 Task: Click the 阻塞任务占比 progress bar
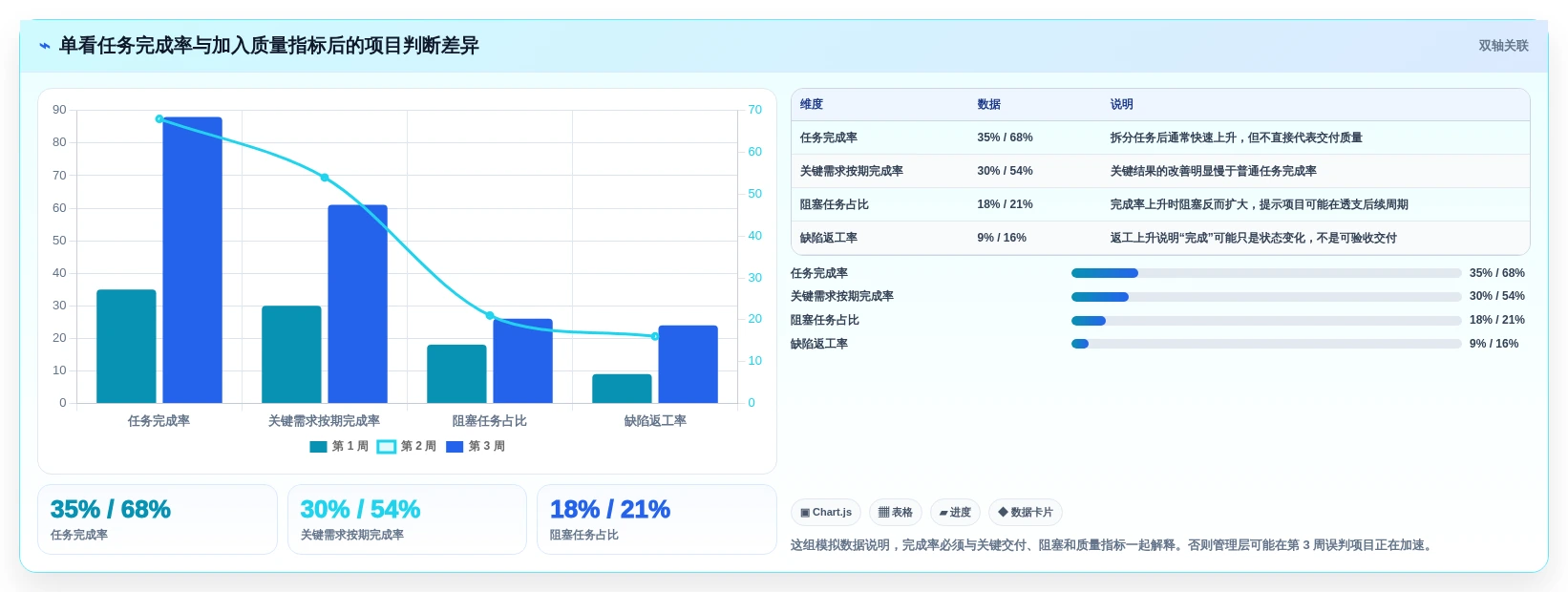coord(1266,321)
